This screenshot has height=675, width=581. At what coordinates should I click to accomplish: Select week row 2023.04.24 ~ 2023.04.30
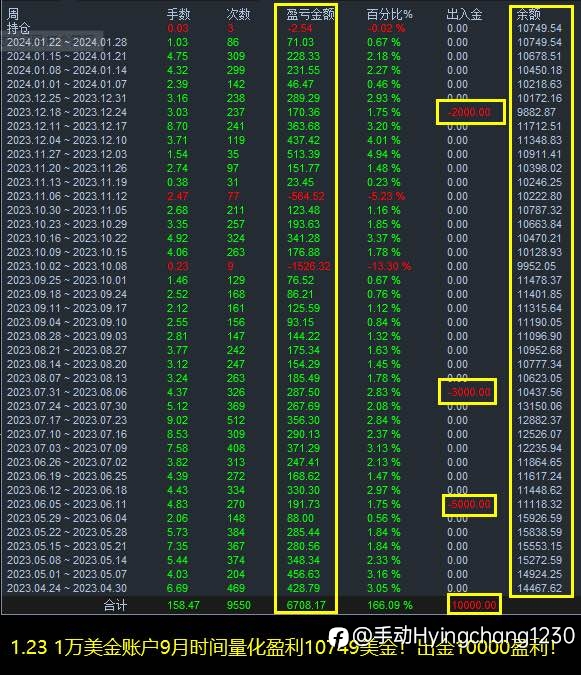point(67,588)
